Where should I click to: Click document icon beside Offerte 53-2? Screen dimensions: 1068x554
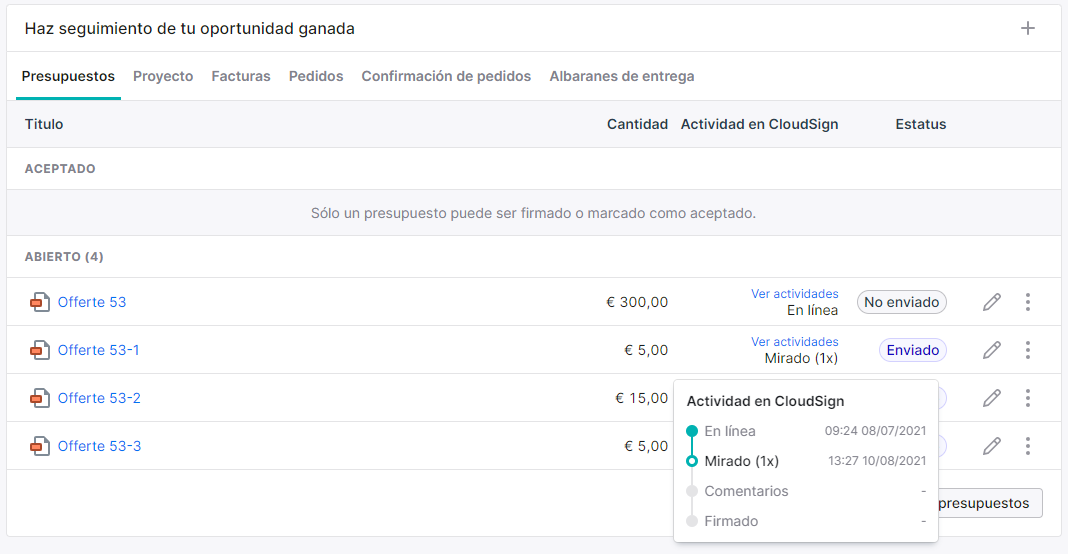click(x=40, y=398)
